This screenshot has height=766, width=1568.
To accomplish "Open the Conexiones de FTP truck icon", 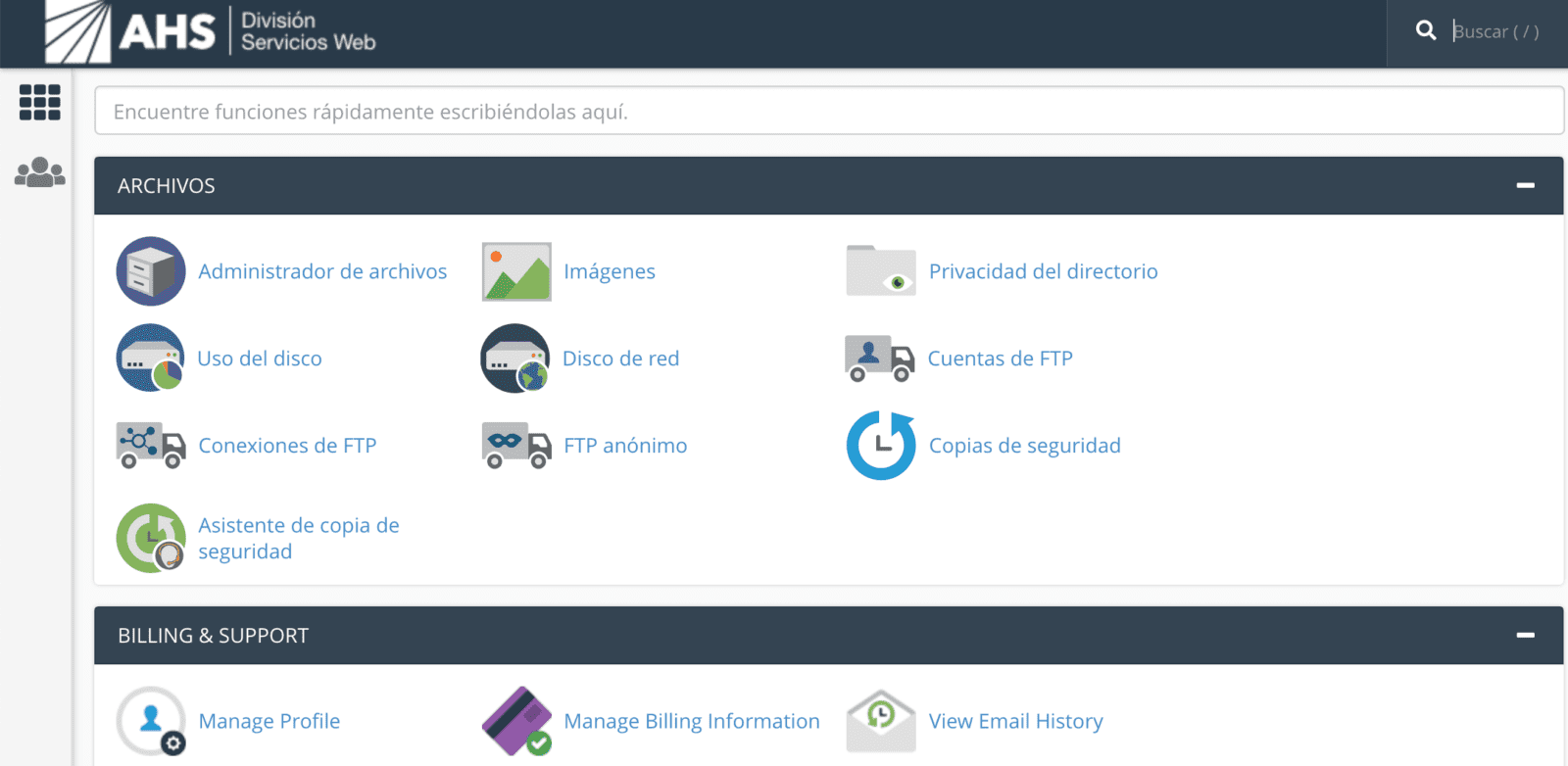I will tap(151, 446).
